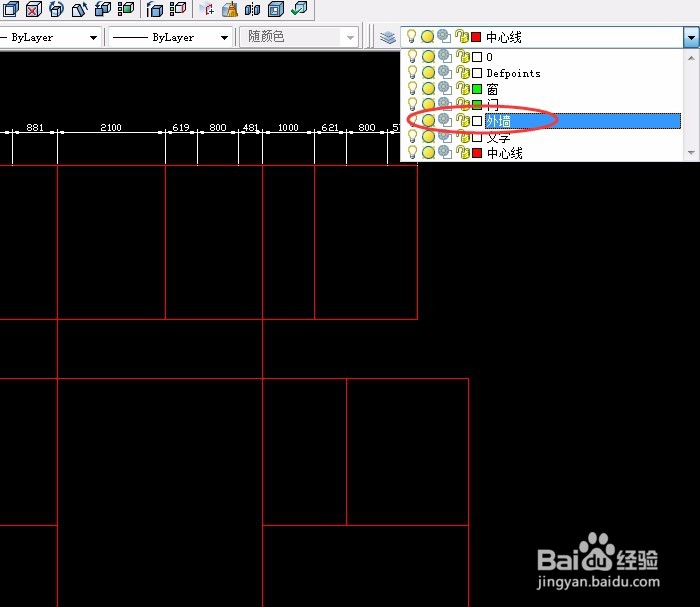700x607 pixels.
Task: Select the Shell solid editing tool
Action: 275,8
